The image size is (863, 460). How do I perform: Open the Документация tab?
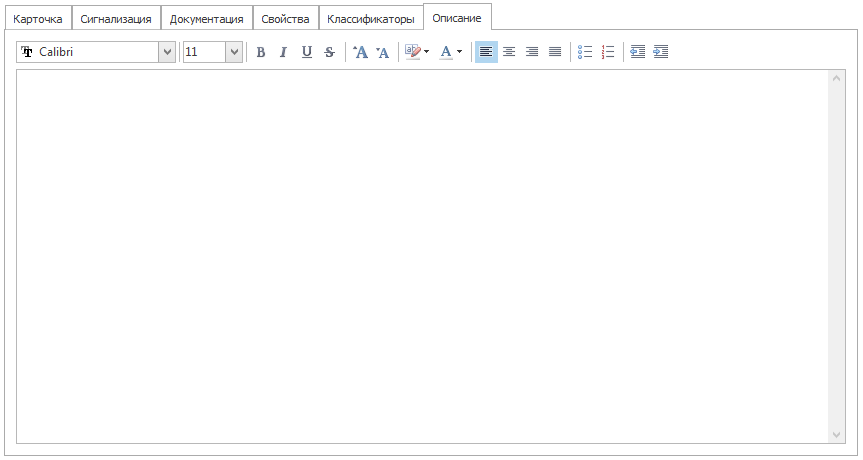[206, 19]
